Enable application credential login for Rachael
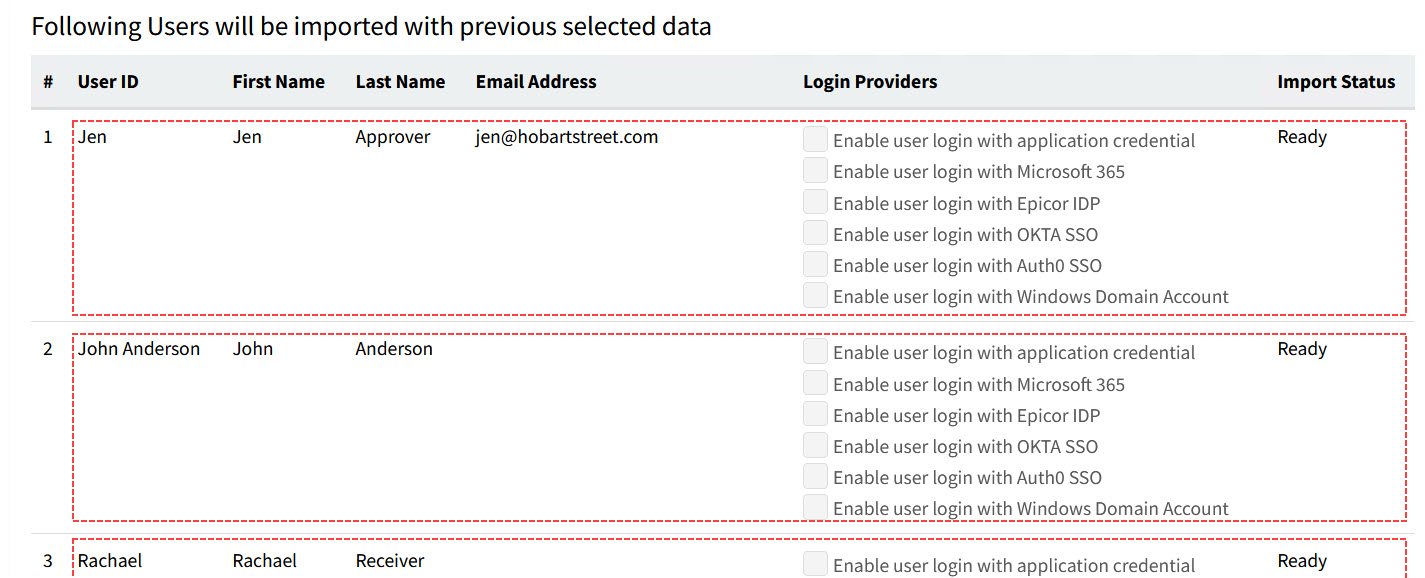 815,564
